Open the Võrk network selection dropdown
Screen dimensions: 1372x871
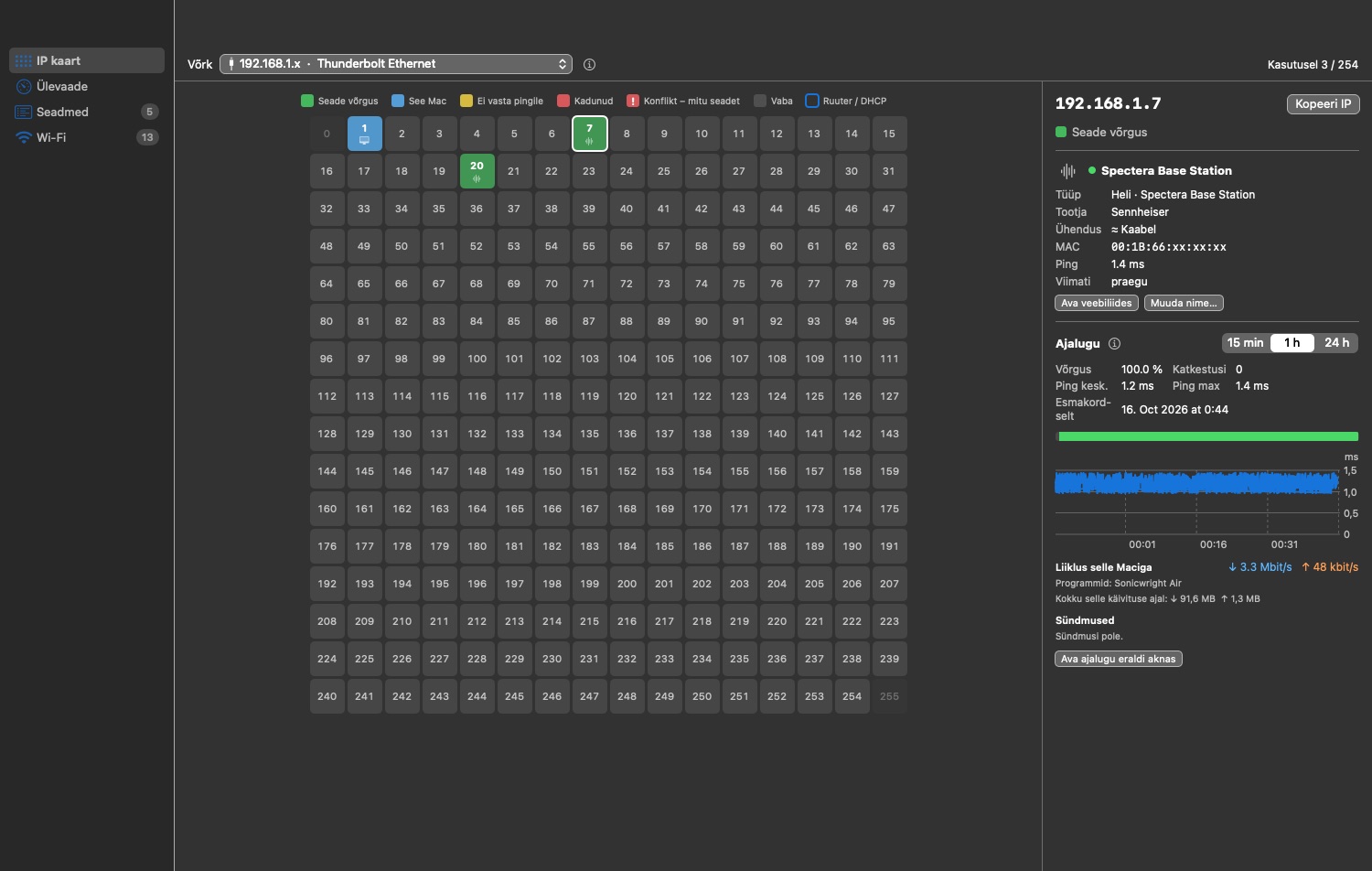[x=396, y=64]
